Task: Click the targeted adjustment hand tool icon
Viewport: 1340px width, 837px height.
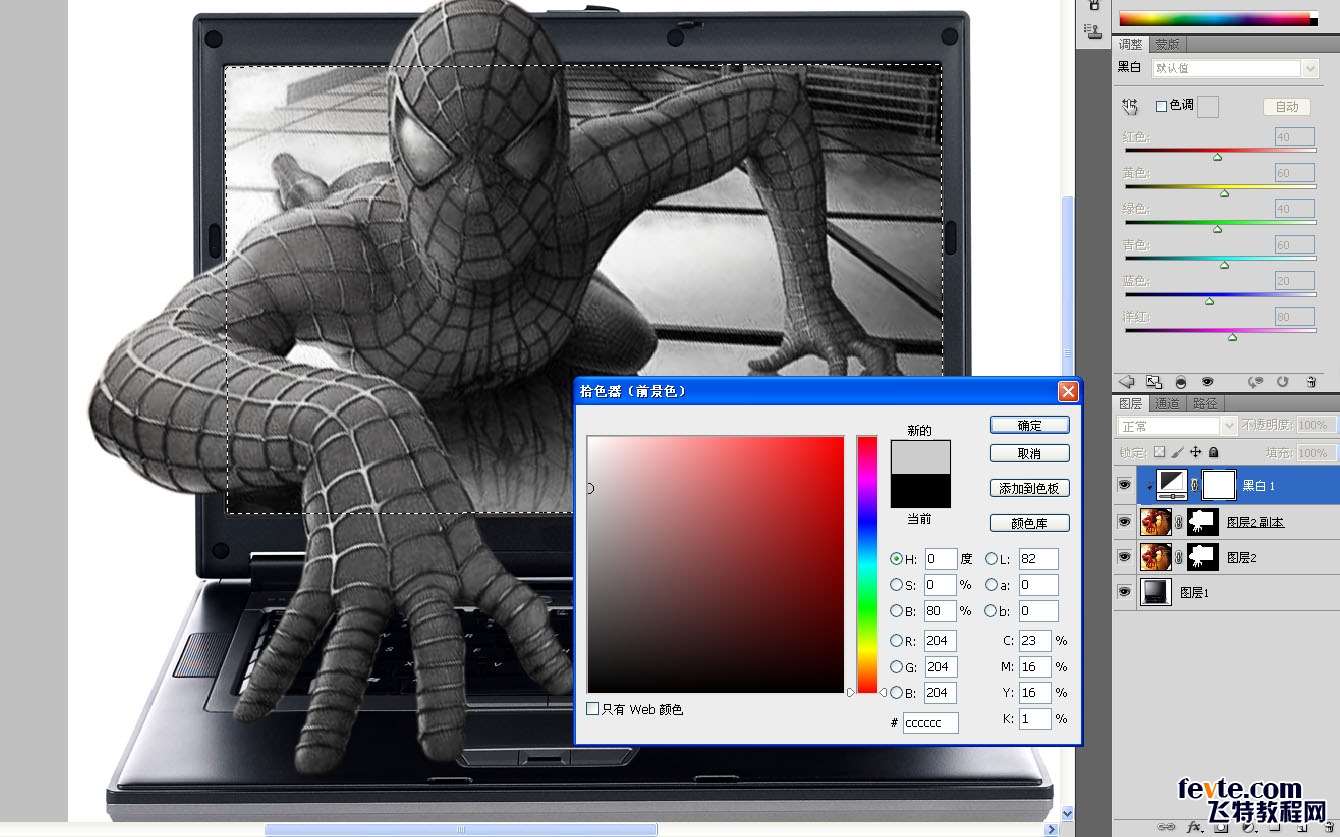Action: [x=1130, y=106]
